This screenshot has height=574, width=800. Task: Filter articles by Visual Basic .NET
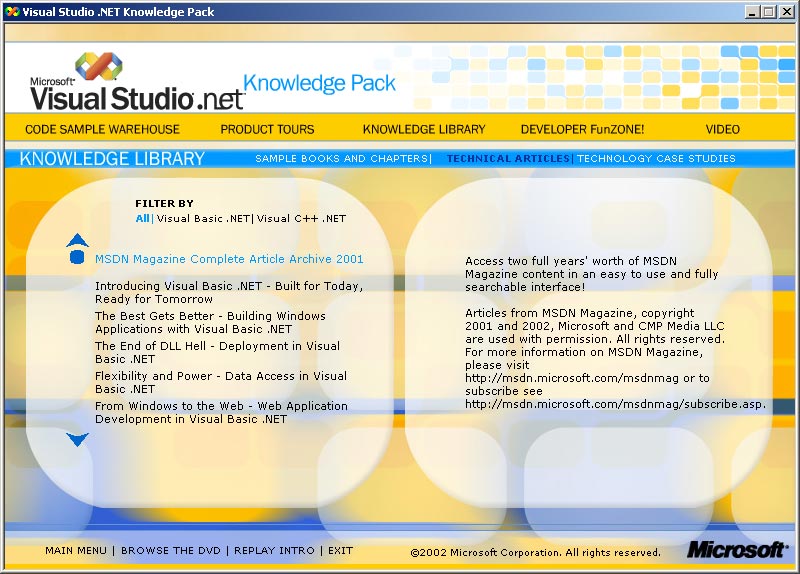pos(203,218)
